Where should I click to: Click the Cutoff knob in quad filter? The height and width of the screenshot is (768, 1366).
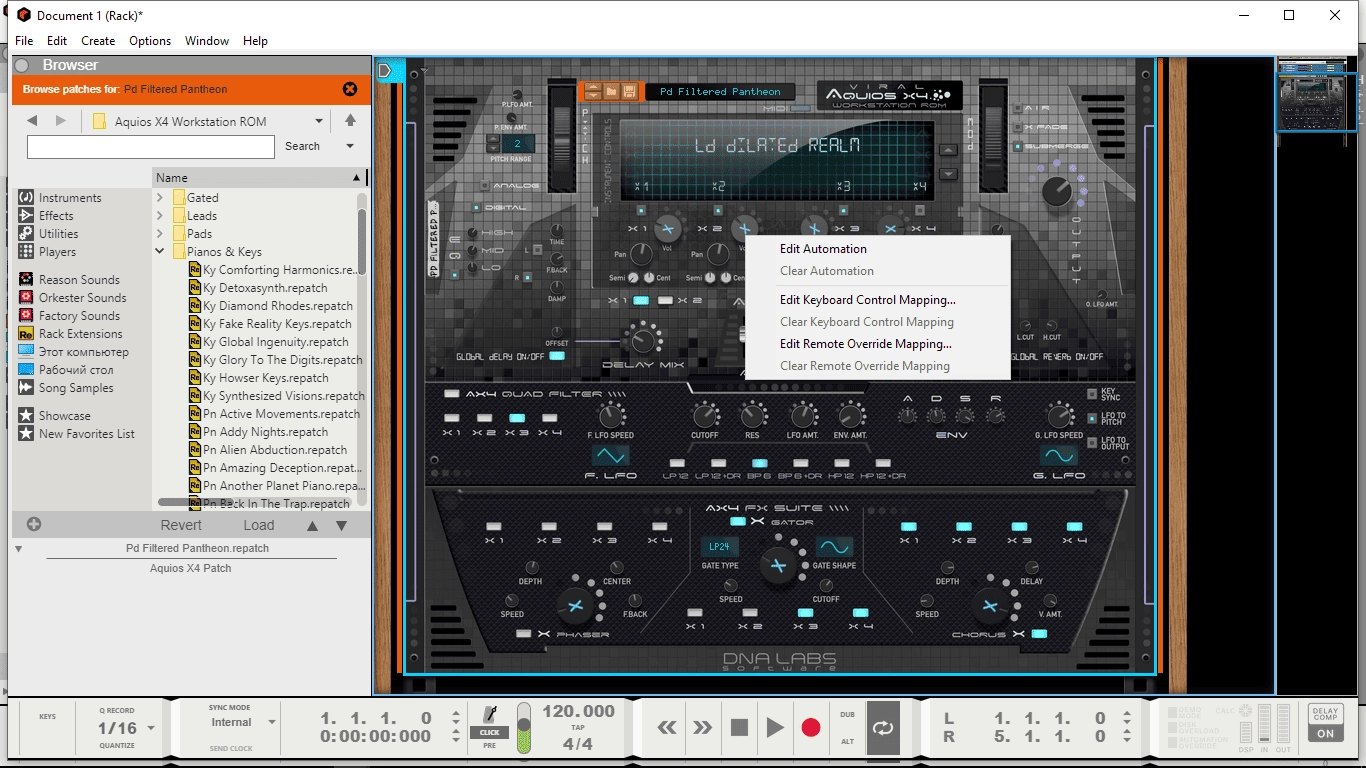pos(705,415)
